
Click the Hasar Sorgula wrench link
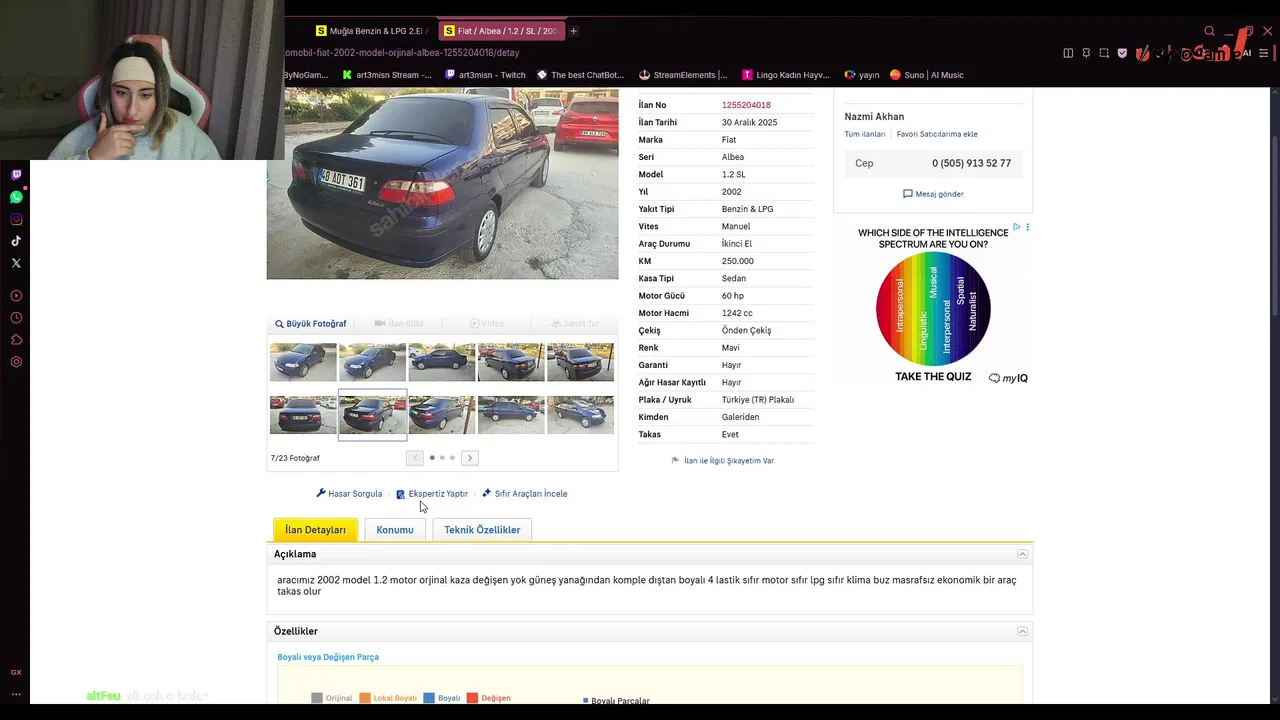pyautogui.click(x=349, y=494)
